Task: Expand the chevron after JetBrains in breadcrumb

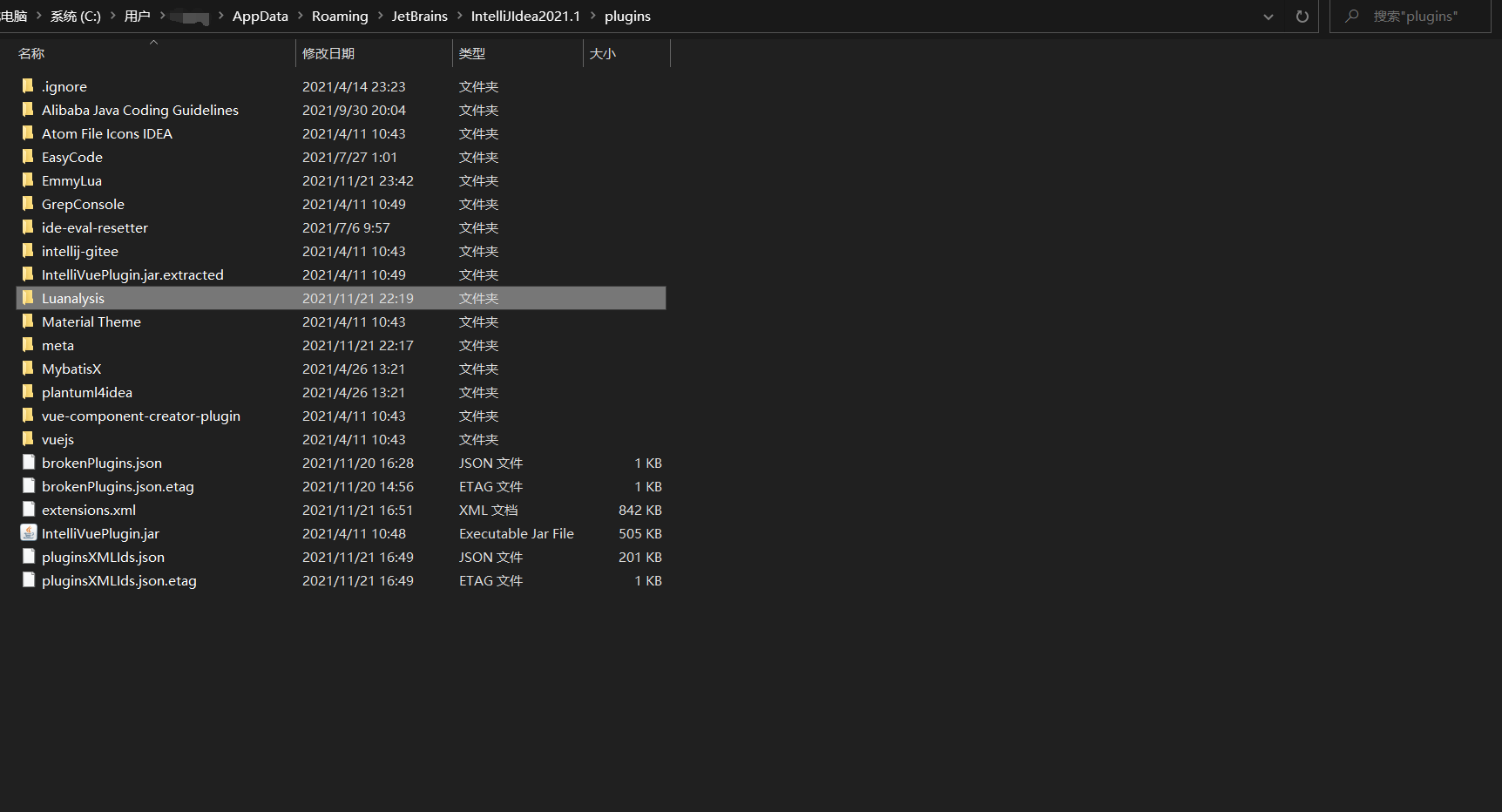Action: (x=458, y=16)
